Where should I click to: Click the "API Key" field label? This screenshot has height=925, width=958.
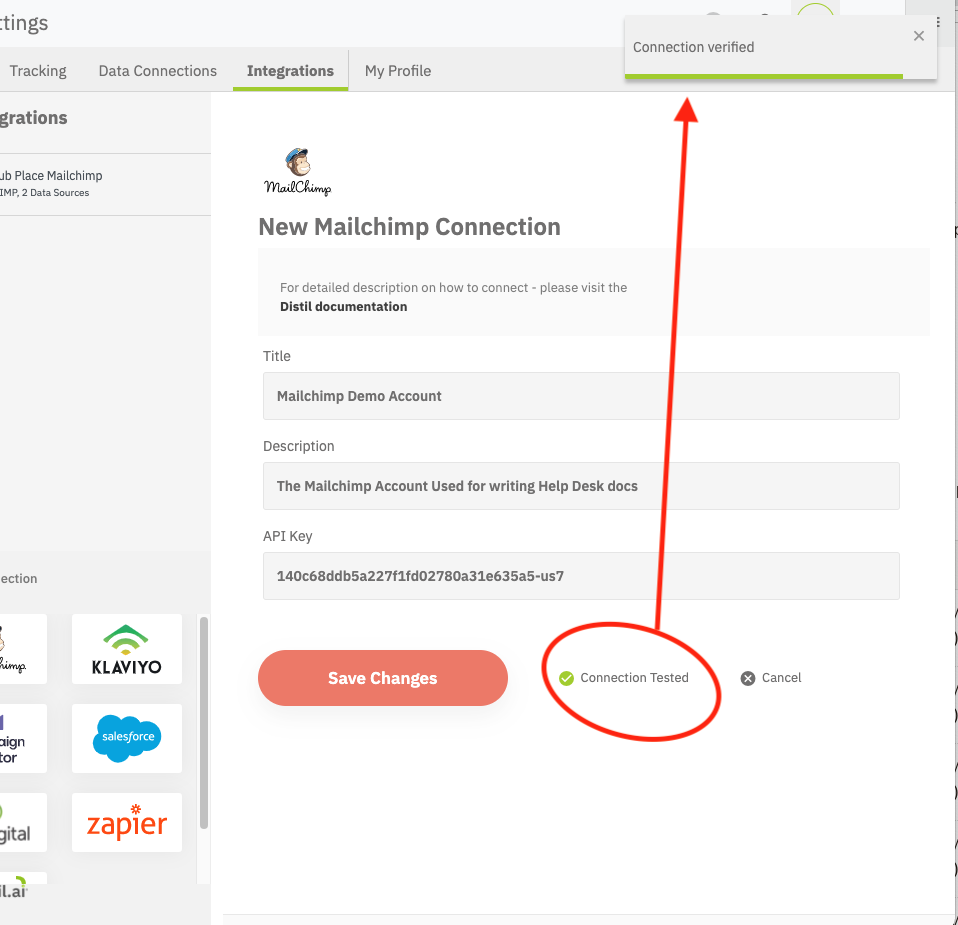(288, 536)
